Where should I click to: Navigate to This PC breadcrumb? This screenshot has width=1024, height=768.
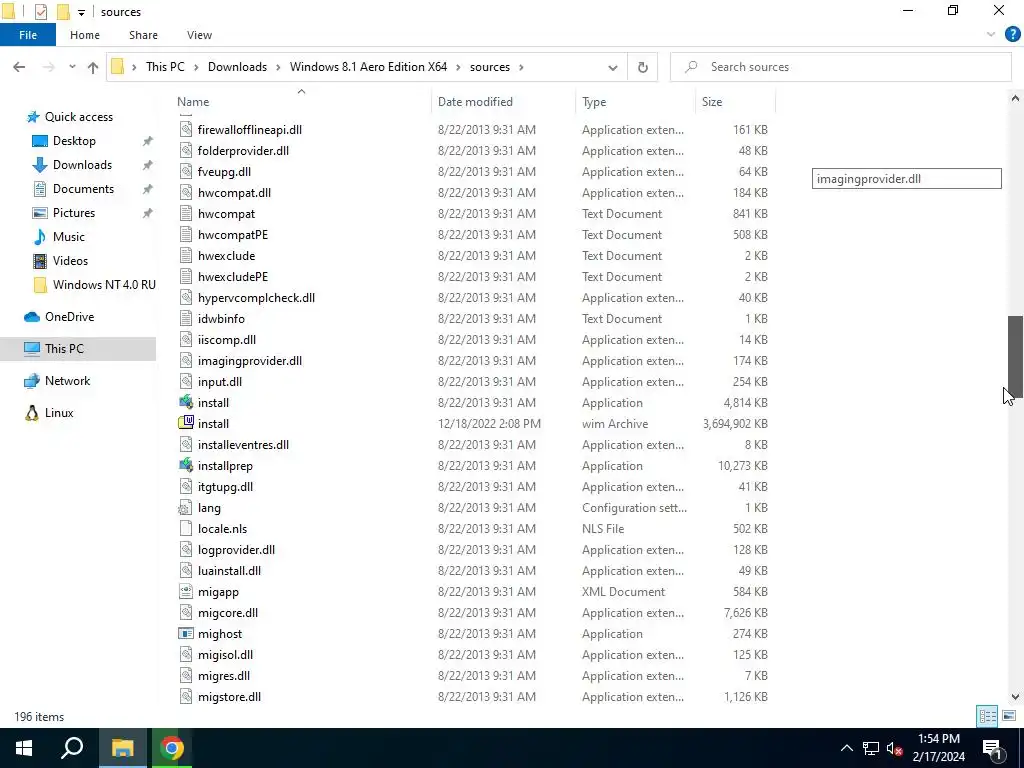point(165,67)
